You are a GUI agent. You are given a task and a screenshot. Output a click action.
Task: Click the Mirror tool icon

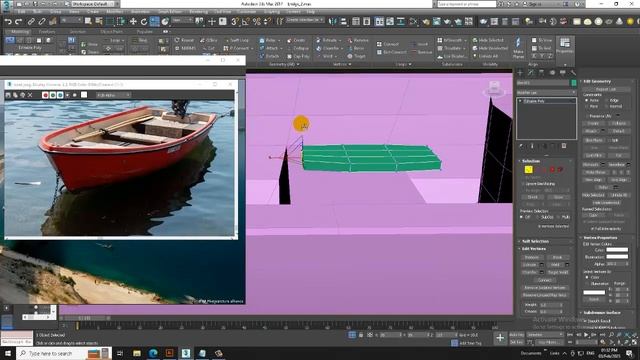pos(333,22)
